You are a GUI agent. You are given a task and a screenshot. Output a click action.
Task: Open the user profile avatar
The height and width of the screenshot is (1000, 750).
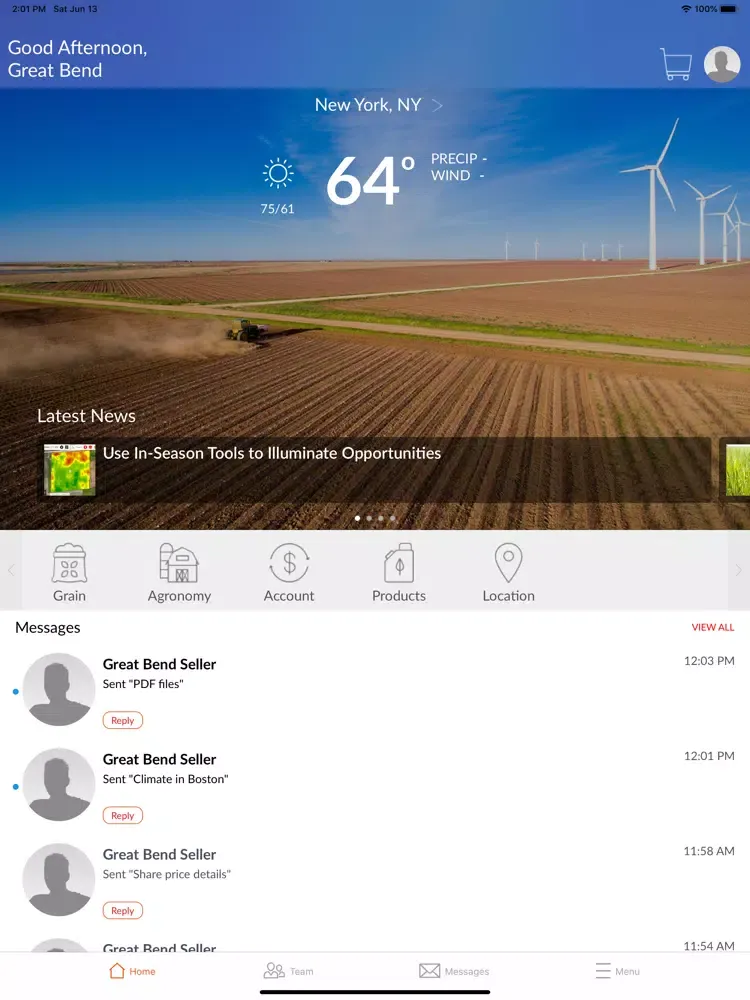pos(722,64)
